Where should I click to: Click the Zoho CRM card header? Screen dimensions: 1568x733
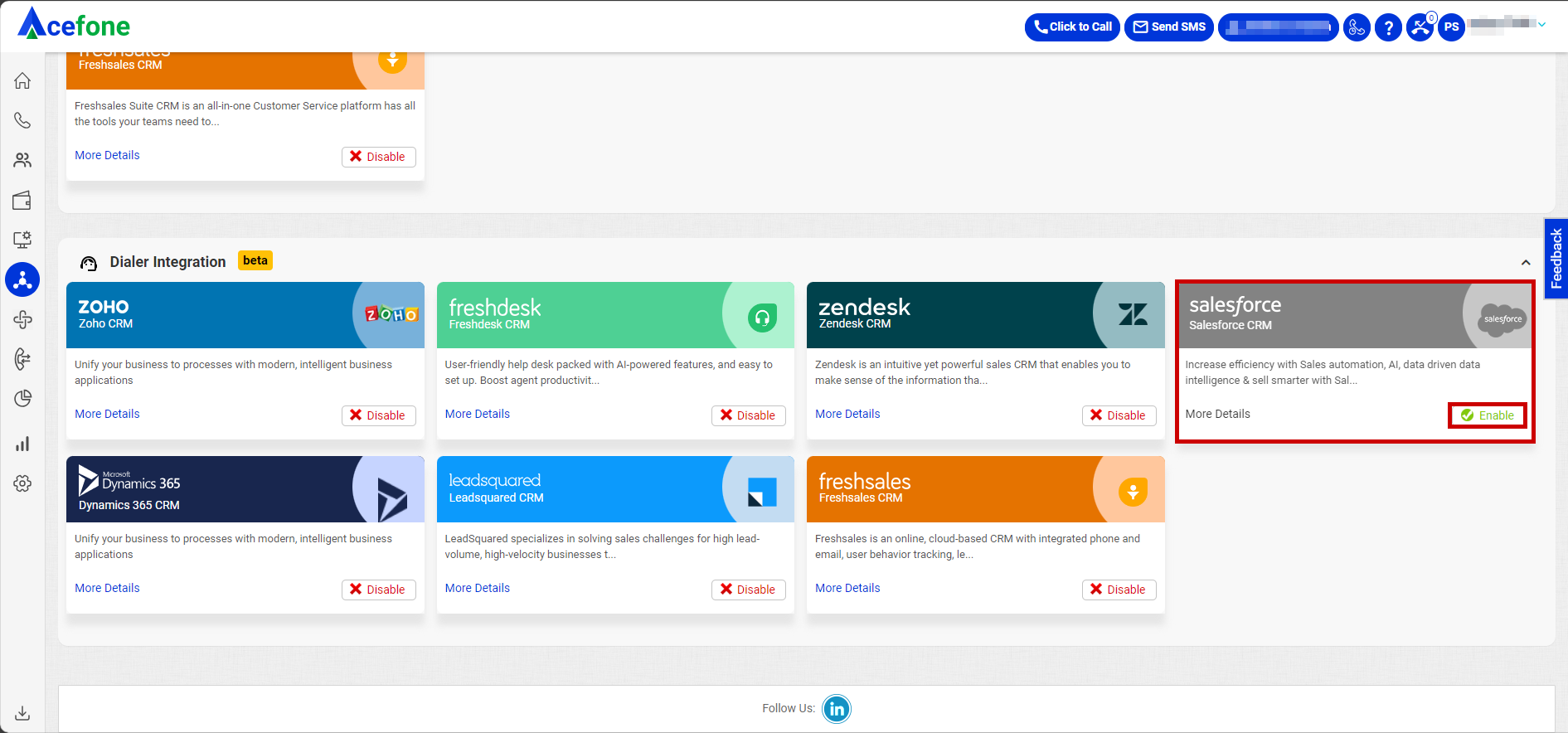coord(245,315)
